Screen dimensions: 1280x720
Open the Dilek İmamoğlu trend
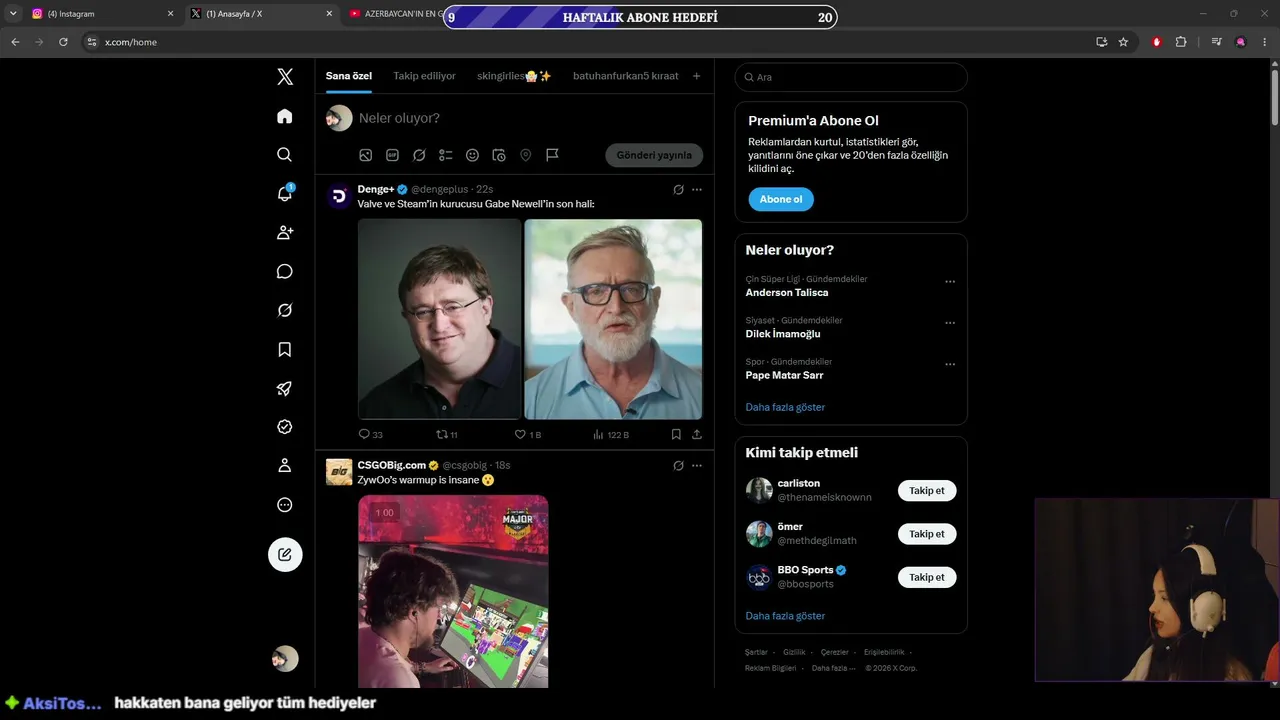(783, 334)
